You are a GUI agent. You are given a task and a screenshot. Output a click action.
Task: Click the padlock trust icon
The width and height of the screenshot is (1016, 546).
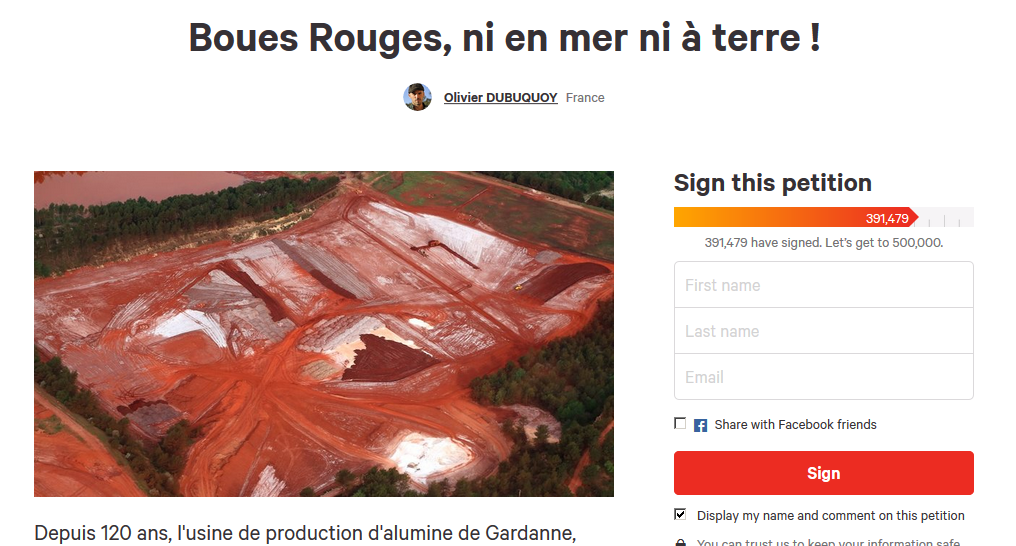(x=680, y=542)
